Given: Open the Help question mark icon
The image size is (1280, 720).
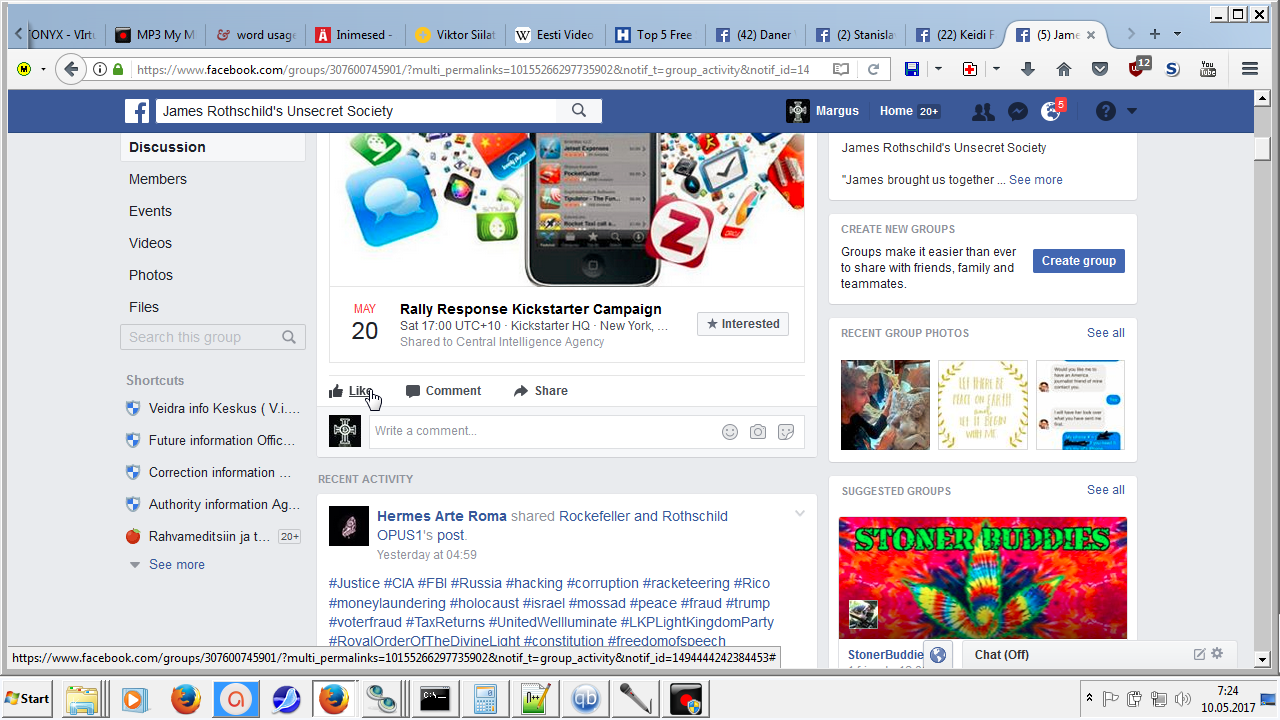Looking at the screenshot, I should click(1105, 112).
